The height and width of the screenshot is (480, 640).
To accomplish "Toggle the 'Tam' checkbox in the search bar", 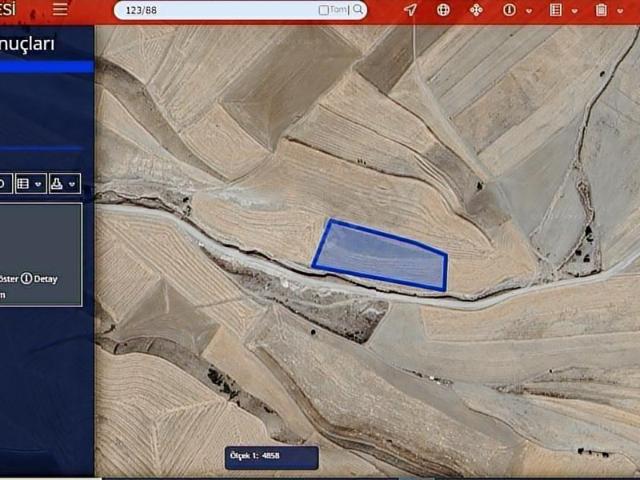I will pyautogui.click(x=323, y=10).
